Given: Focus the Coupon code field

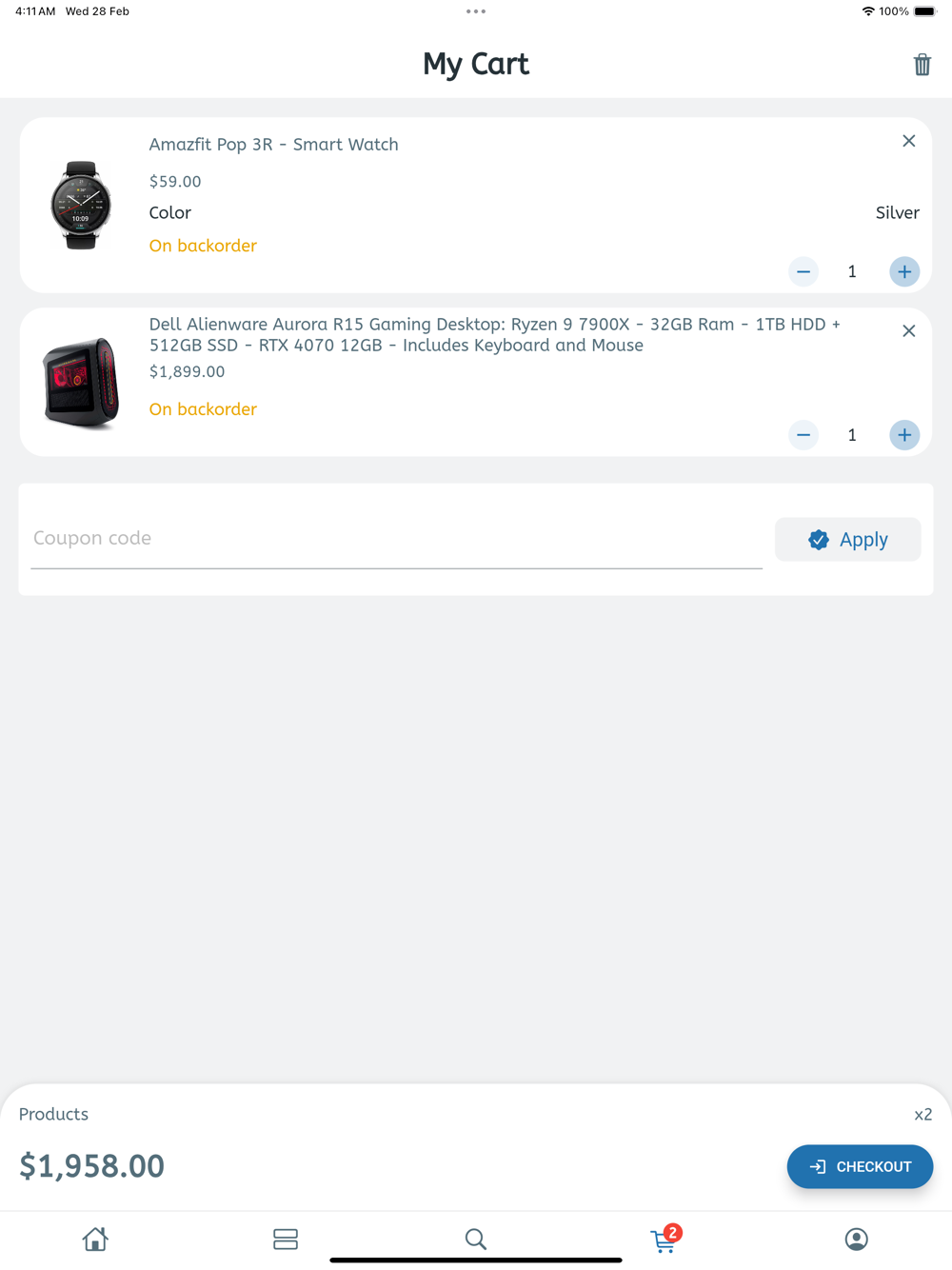Looking at the screenshot, I should 396,539.
